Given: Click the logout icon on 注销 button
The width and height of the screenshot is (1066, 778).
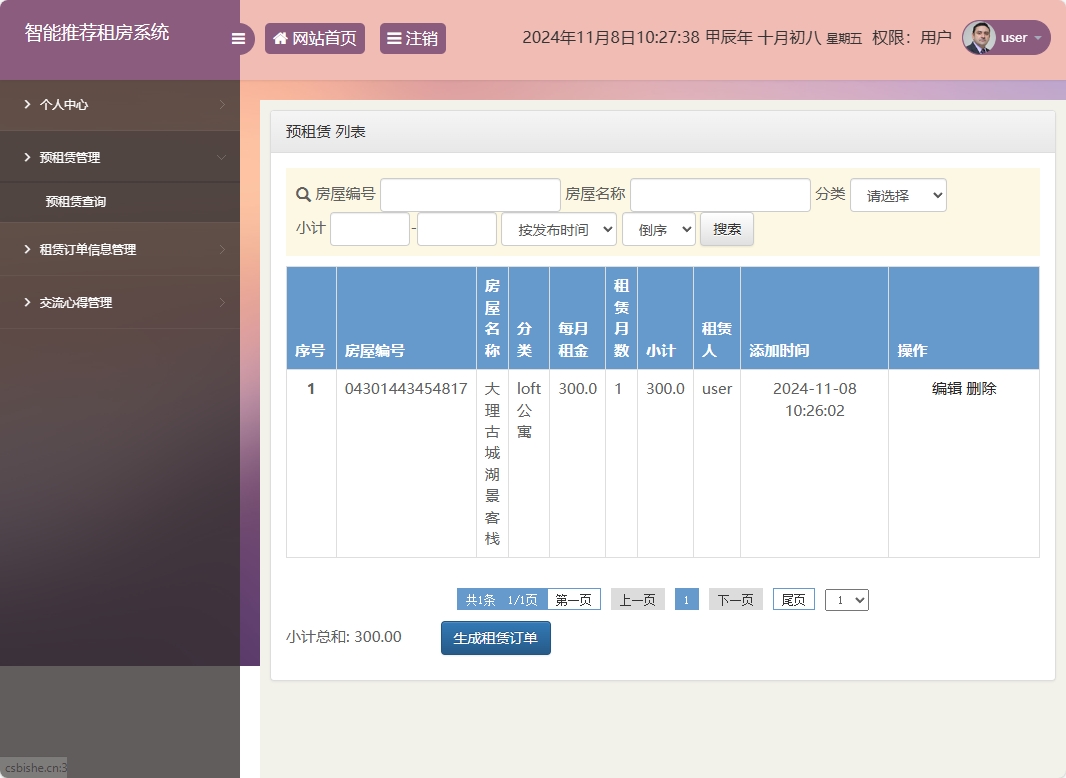Looking at the screenshot, I should pos(395,38).
